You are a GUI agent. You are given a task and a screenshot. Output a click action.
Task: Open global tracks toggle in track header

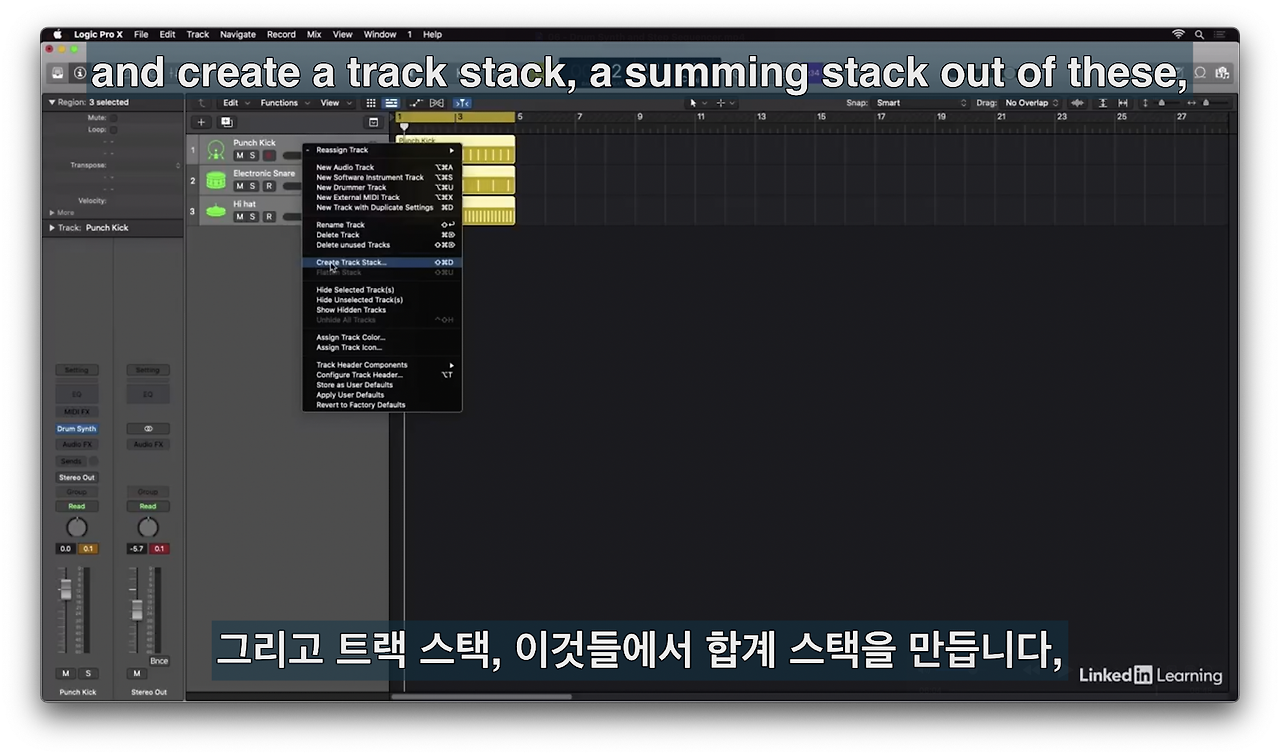(374, 122)
